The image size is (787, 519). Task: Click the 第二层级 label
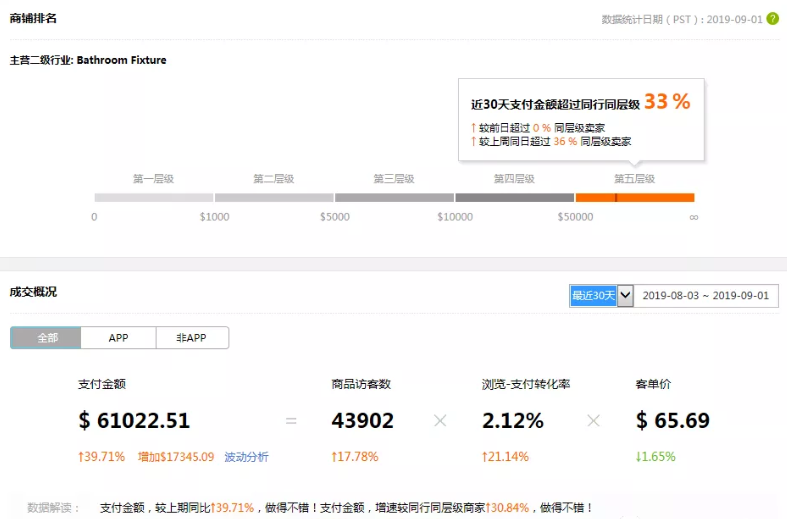(x=274, y=179)
